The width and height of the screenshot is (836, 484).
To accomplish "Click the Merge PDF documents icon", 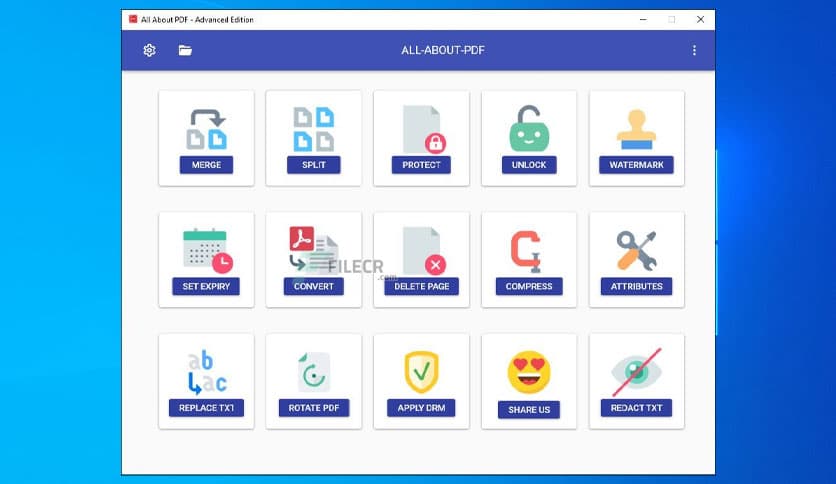I will (206, 127).
